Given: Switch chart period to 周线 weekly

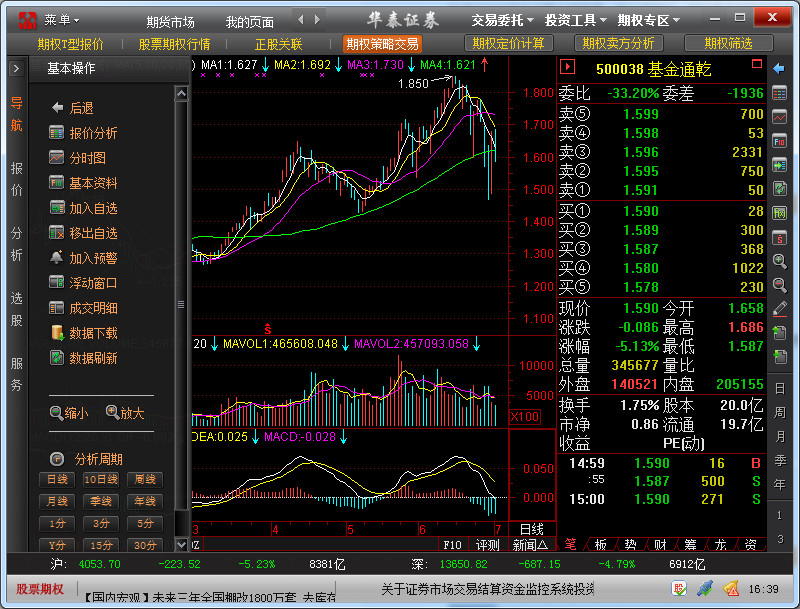Looking at the screenshot, I should coord(144,479).
